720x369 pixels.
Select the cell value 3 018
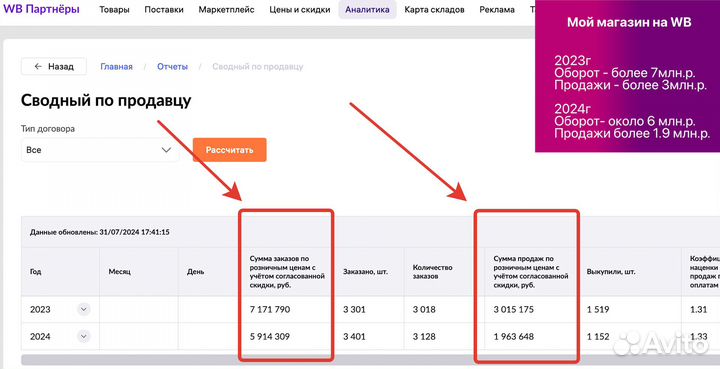coord(424,309)
